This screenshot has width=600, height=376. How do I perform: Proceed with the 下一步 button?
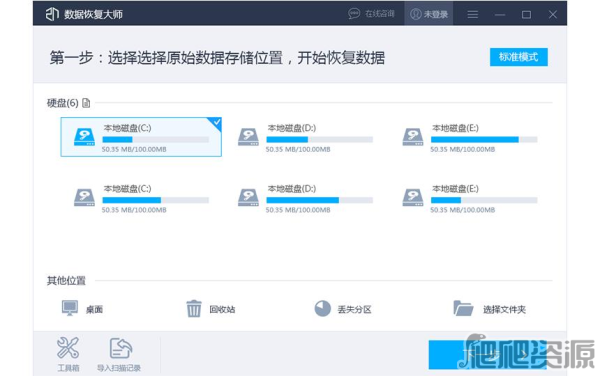[x=487, y=355]
